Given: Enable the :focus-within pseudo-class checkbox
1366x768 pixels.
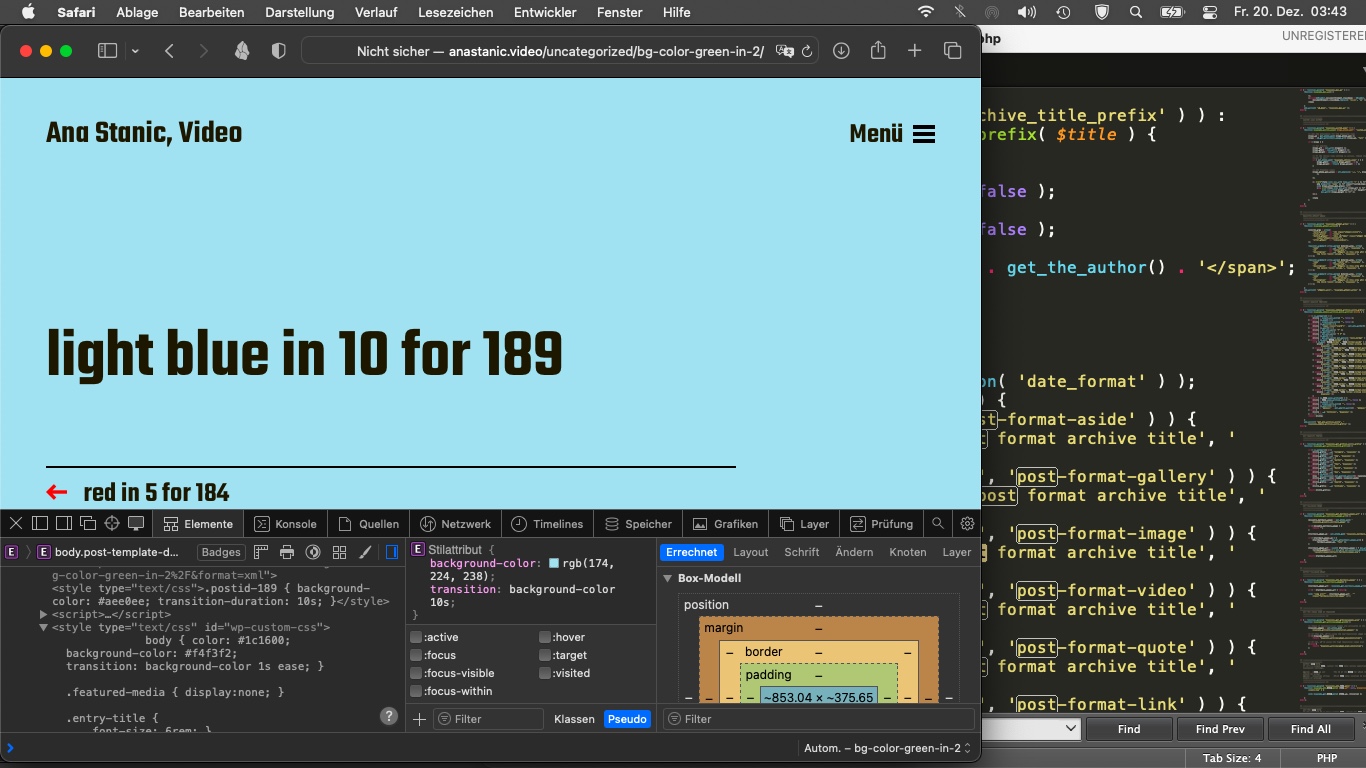Looking at the screenshot, I should pos(416,691).
